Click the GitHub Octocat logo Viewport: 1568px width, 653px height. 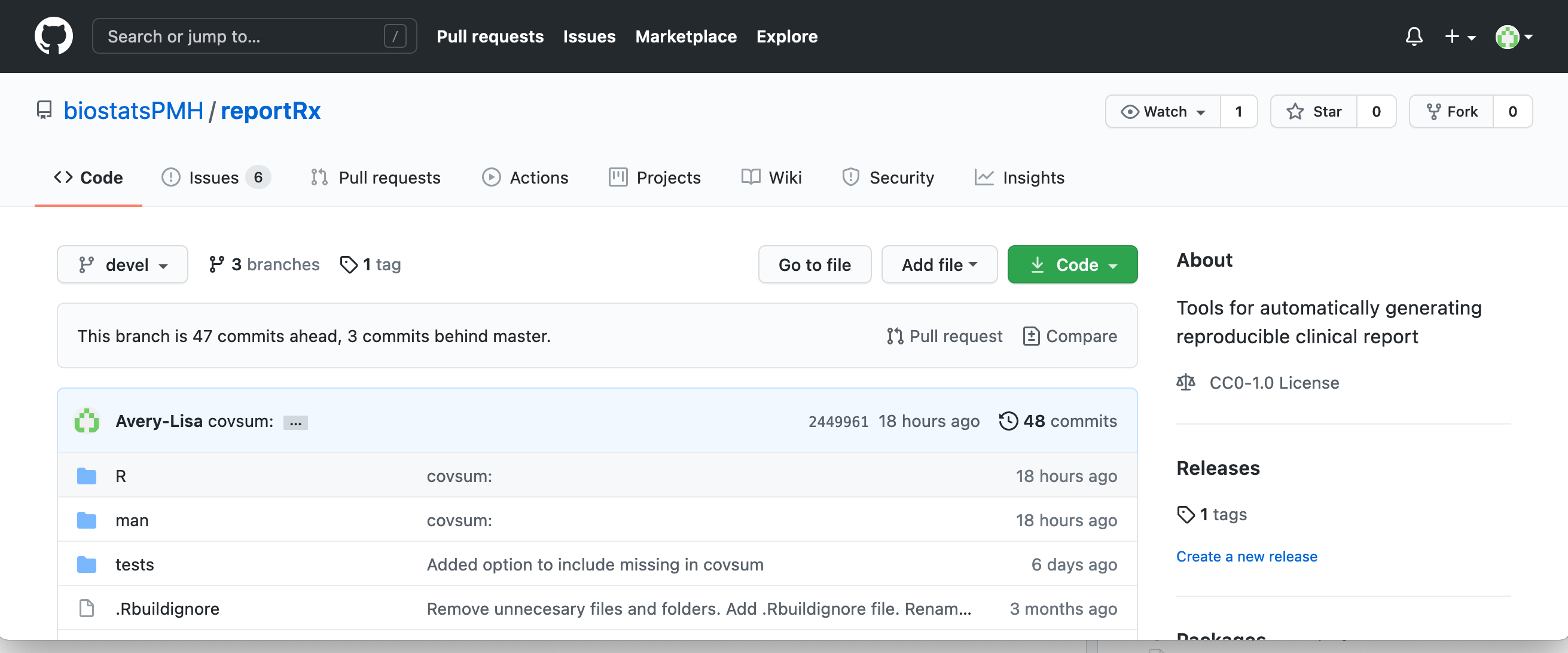[x=54, y=36]
